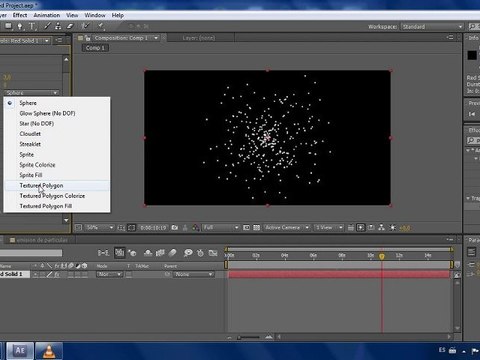Image resolution: width=480 pixels, height=360 pixels.
Task: Open resolution dropdown set to Full
Action: 220,228
